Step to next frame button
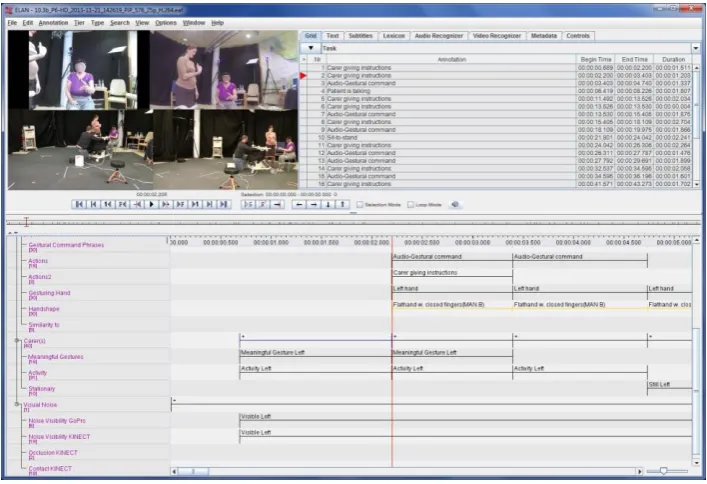707x484 pixels. [x=180, y=204]
